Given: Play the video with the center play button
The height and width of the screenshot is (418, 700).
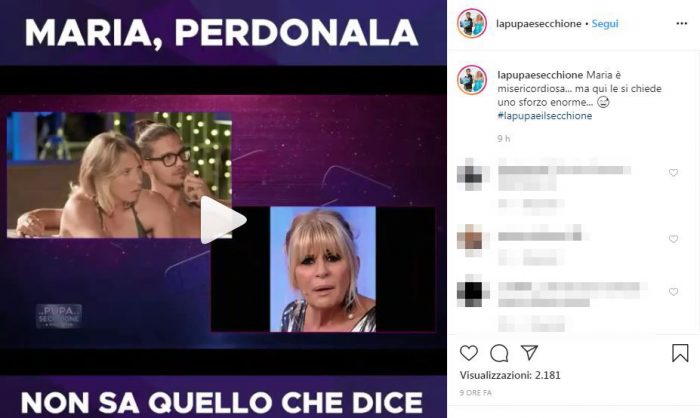Looking at the screenshot, I should click(223, 220).
